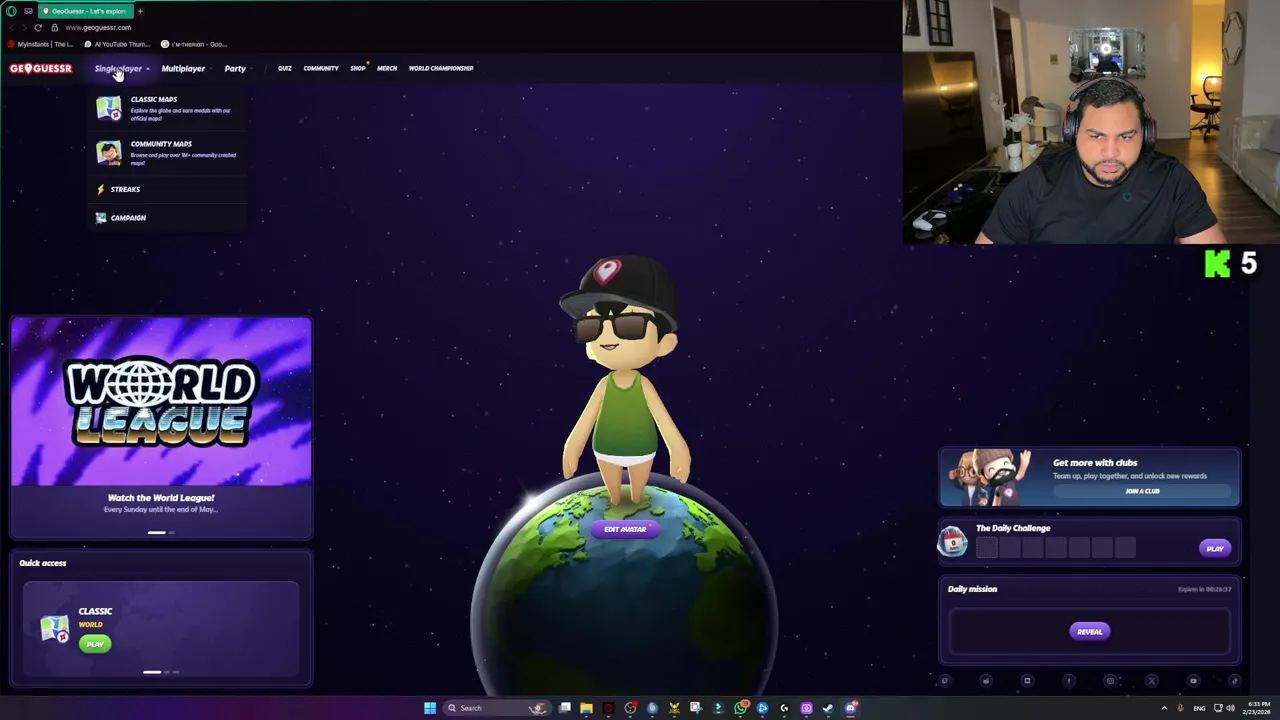The width and height of the screenshot is (1280, 720).
Task: Click Watch the World League! text
Action: [x=161, y=497]
